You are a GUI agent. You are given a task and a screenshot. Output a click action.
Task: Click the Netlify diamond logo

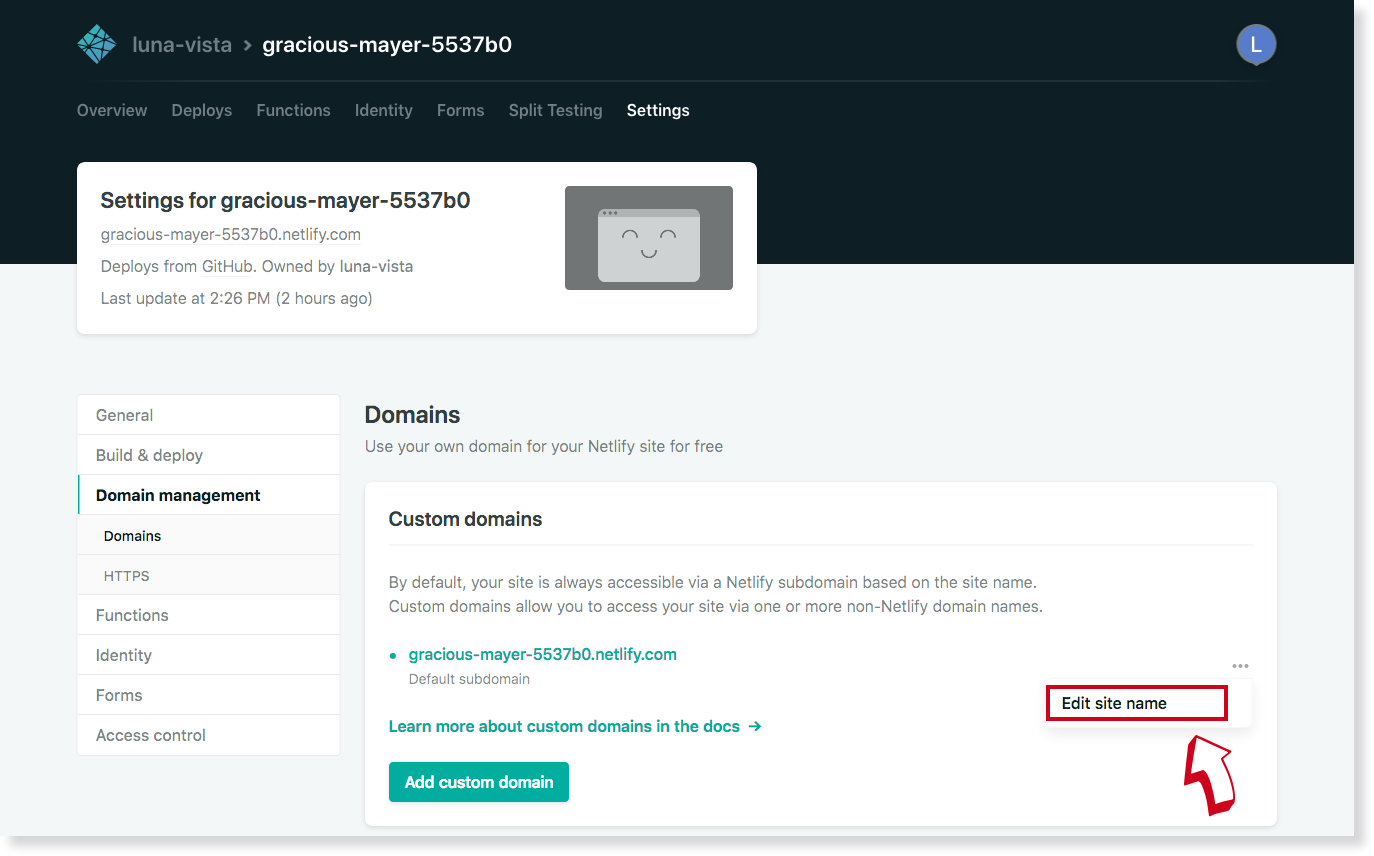[96, 44]
